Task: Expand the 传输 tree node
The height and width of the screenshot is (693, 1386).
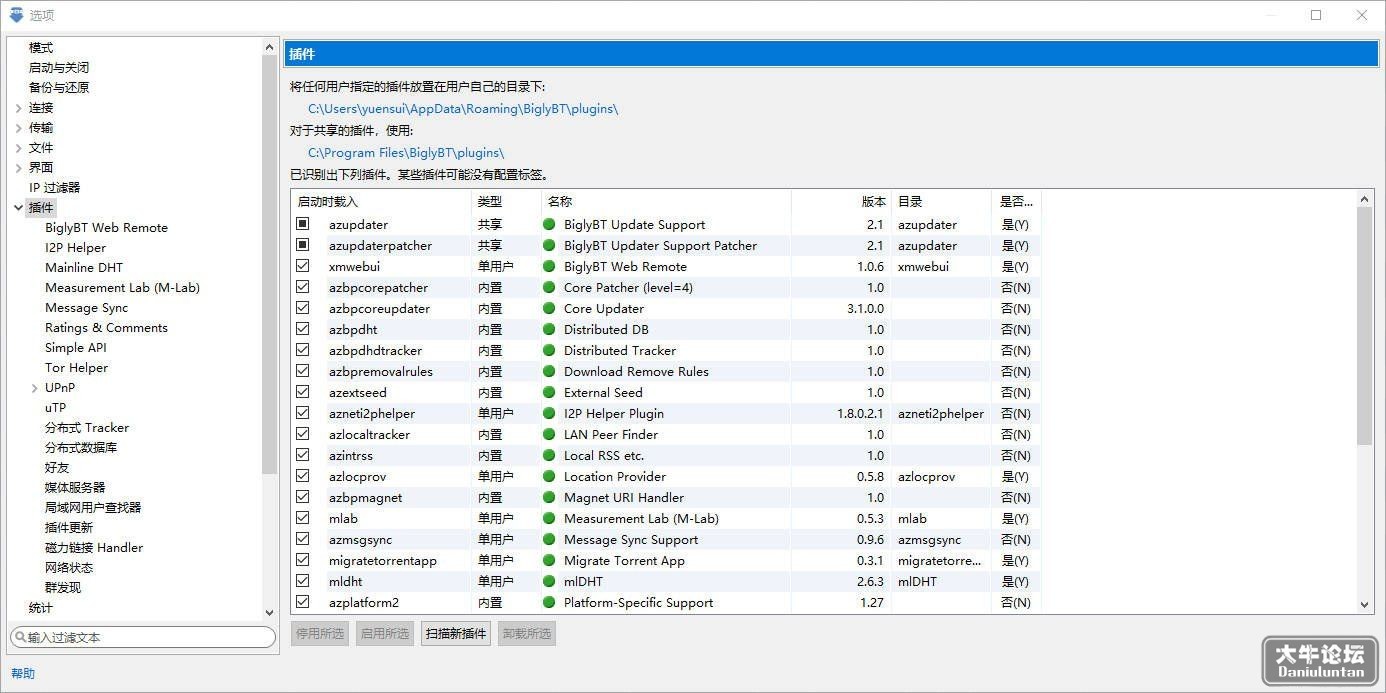Action: pyautogui.click(x=19, y=128)
